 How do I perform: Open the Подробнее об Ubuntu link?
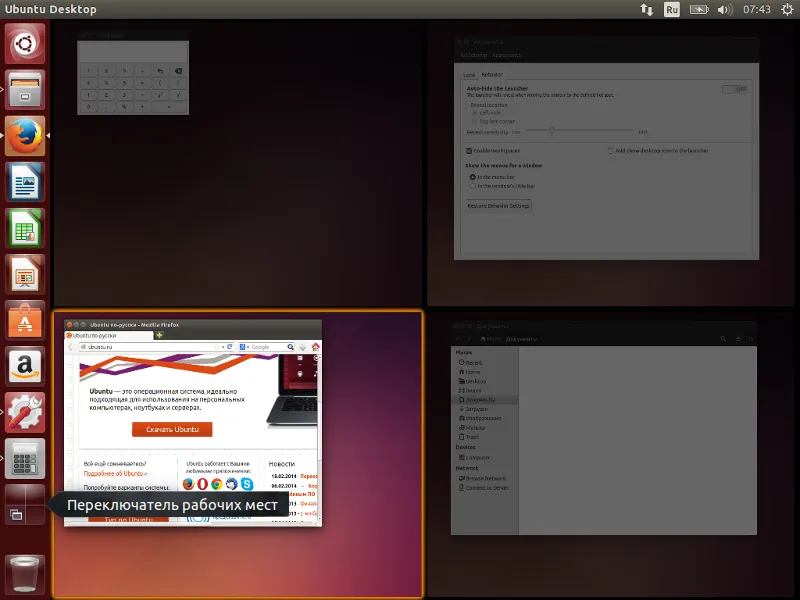[116, 473]
